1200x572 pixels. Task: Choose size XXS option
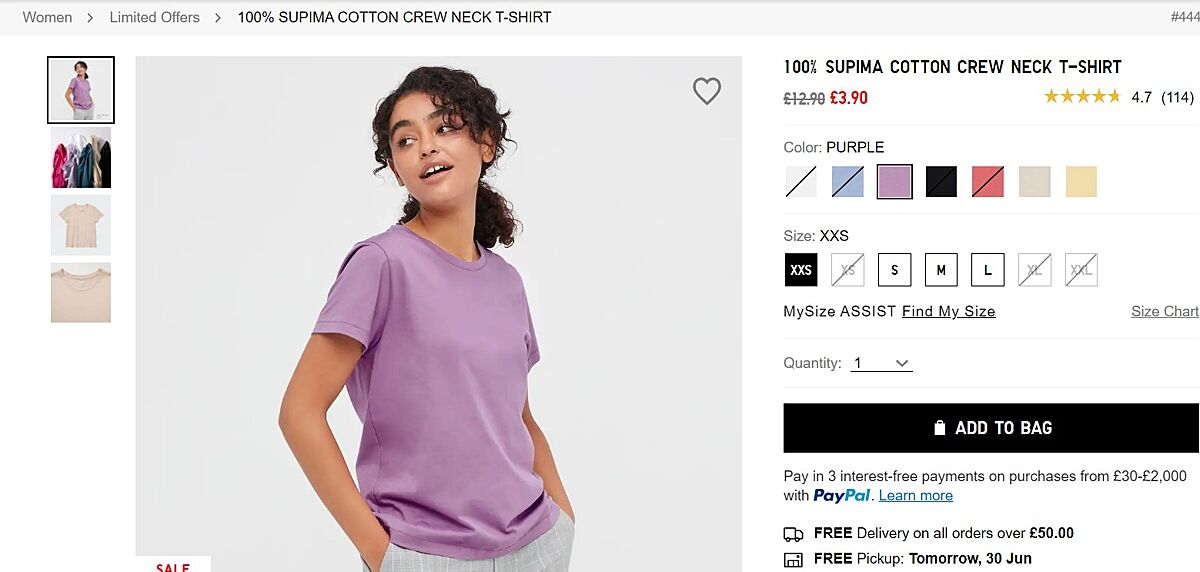tap(801, 270)
